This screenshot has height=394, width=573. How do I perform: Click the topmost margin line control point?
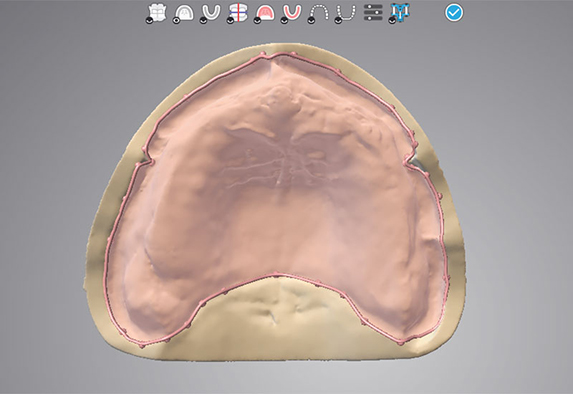(x=262, y=54)
